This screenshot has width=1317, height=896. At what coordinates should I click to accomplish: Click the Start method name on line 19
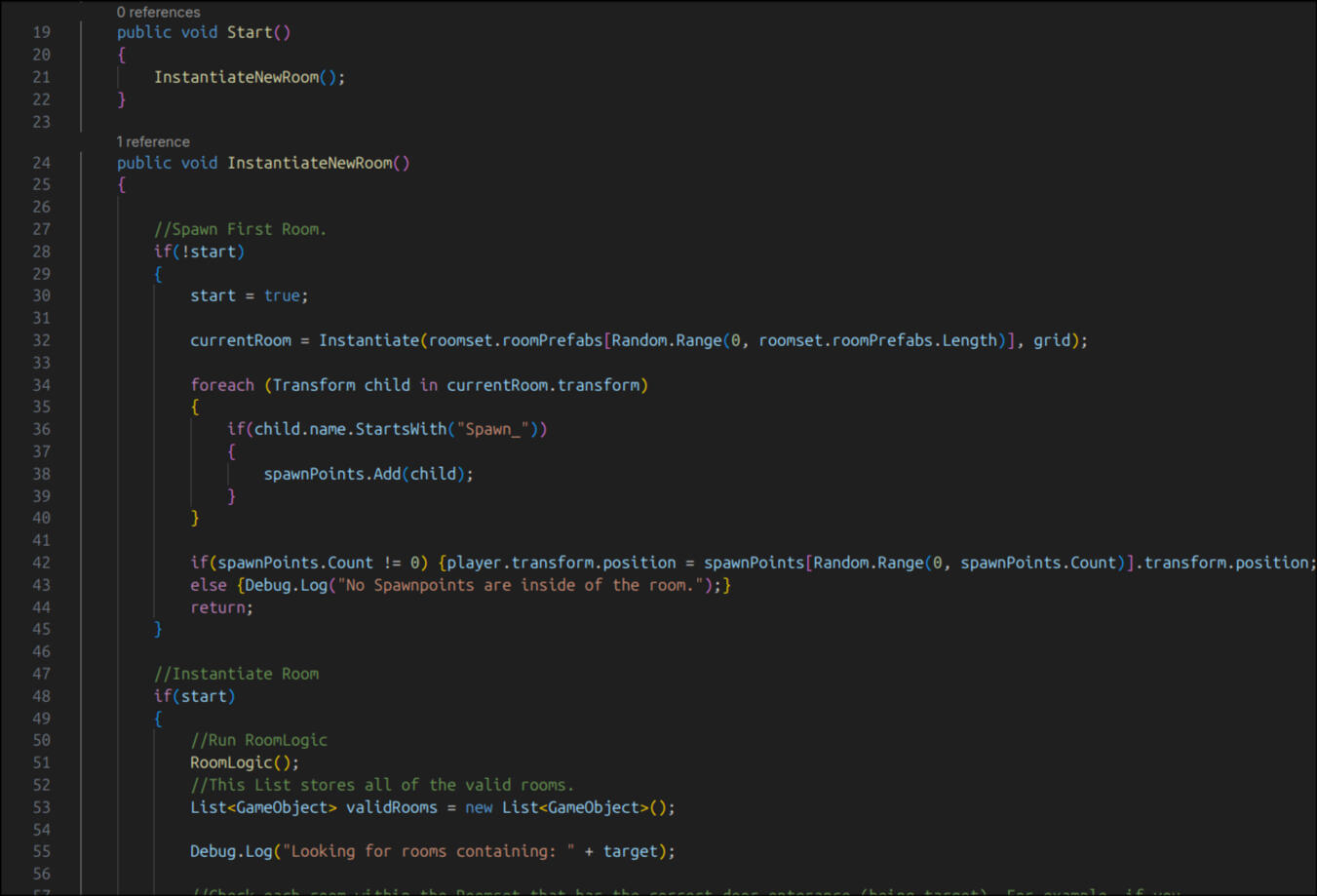[249, 32]
